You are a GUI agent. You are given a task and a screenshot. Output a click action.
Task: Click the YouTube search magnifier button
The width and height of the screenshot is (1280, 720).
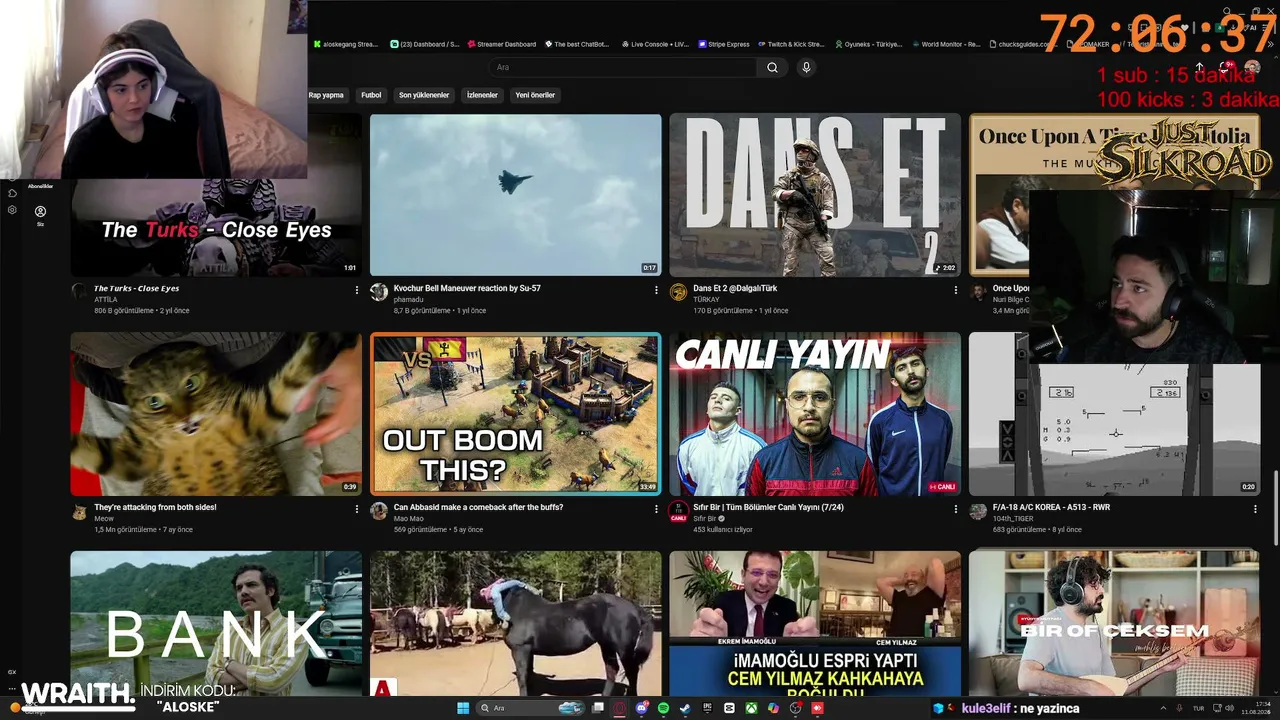pos(772,67)
